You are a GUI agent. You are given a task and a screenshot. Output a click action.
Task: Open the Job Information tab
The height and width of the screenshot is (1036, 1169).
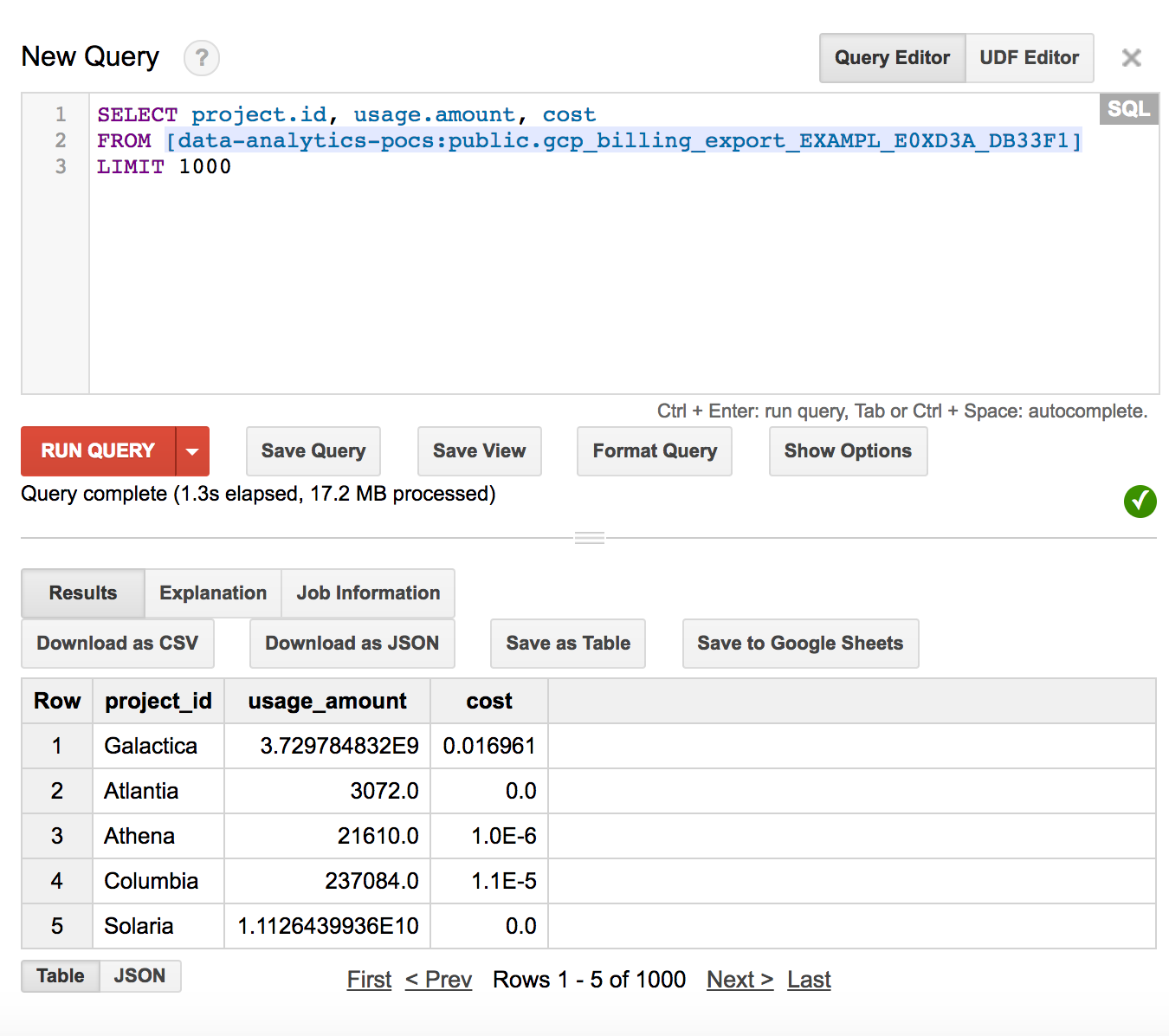(368, 593)
